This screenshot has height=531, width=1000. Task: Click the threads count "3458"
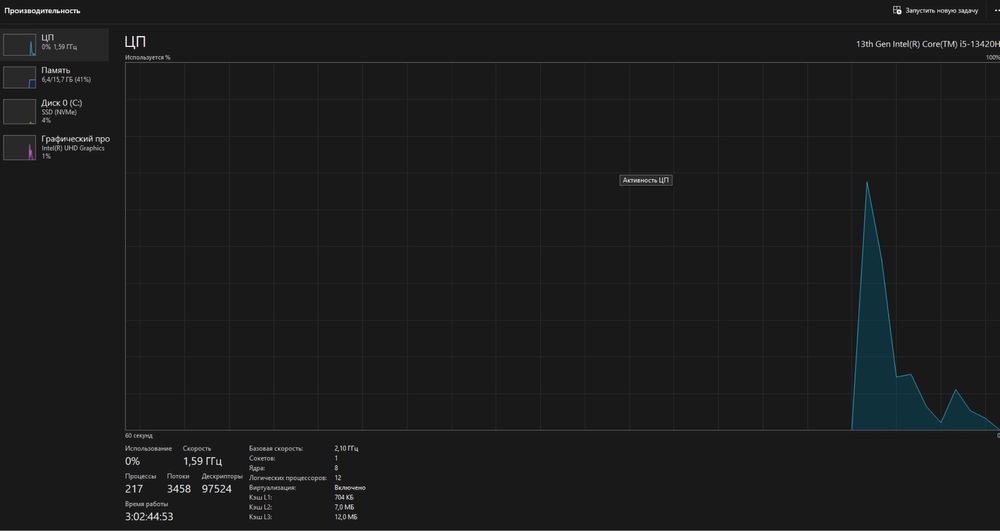(179, 489)
